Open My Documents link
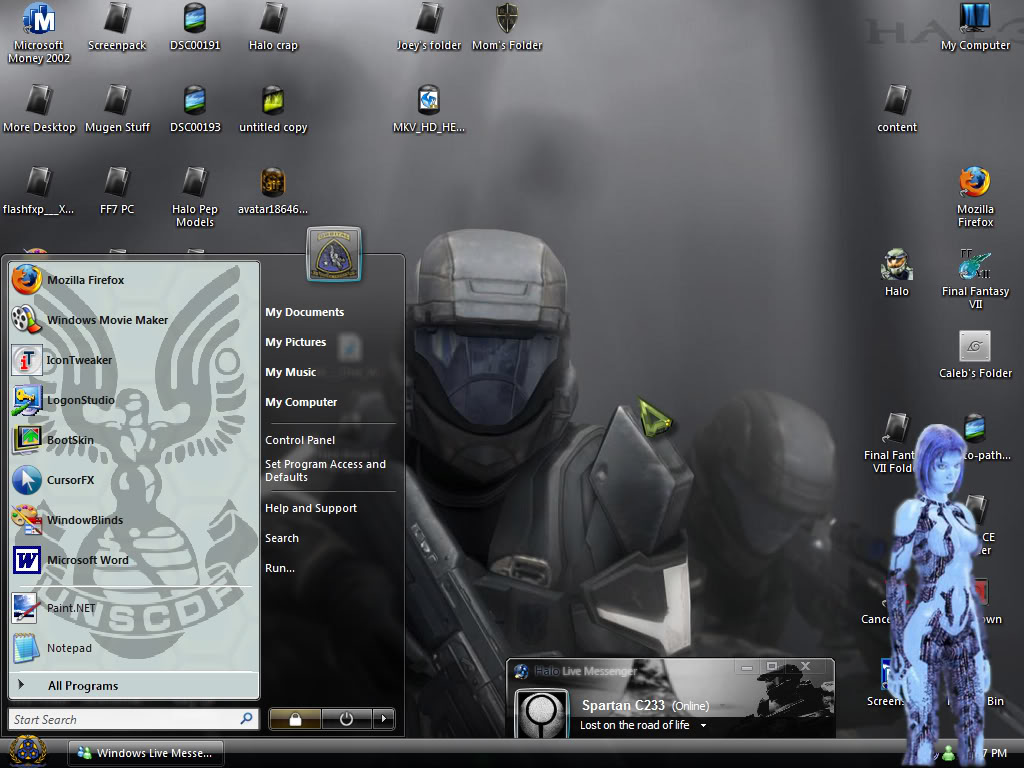Image resolution: width=1024 pixels, height=768 pixels. tap(304, 312)
